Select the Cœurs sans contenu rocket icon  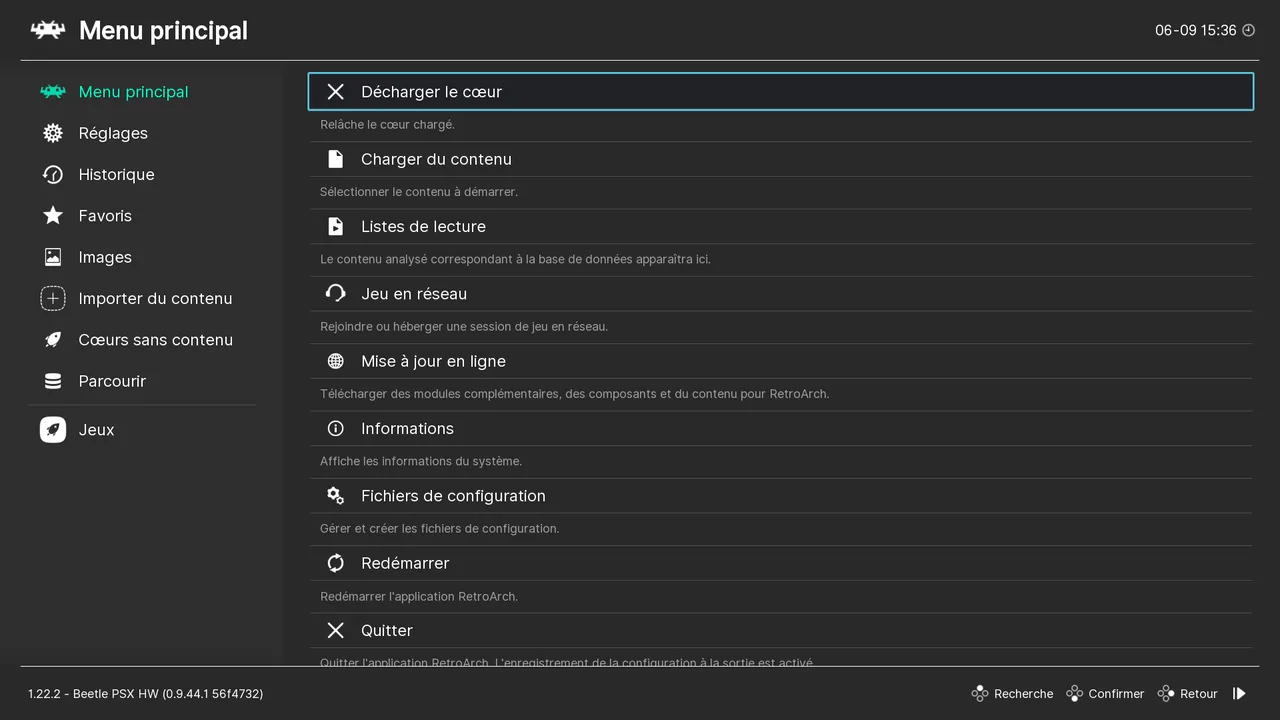point(53,340)
